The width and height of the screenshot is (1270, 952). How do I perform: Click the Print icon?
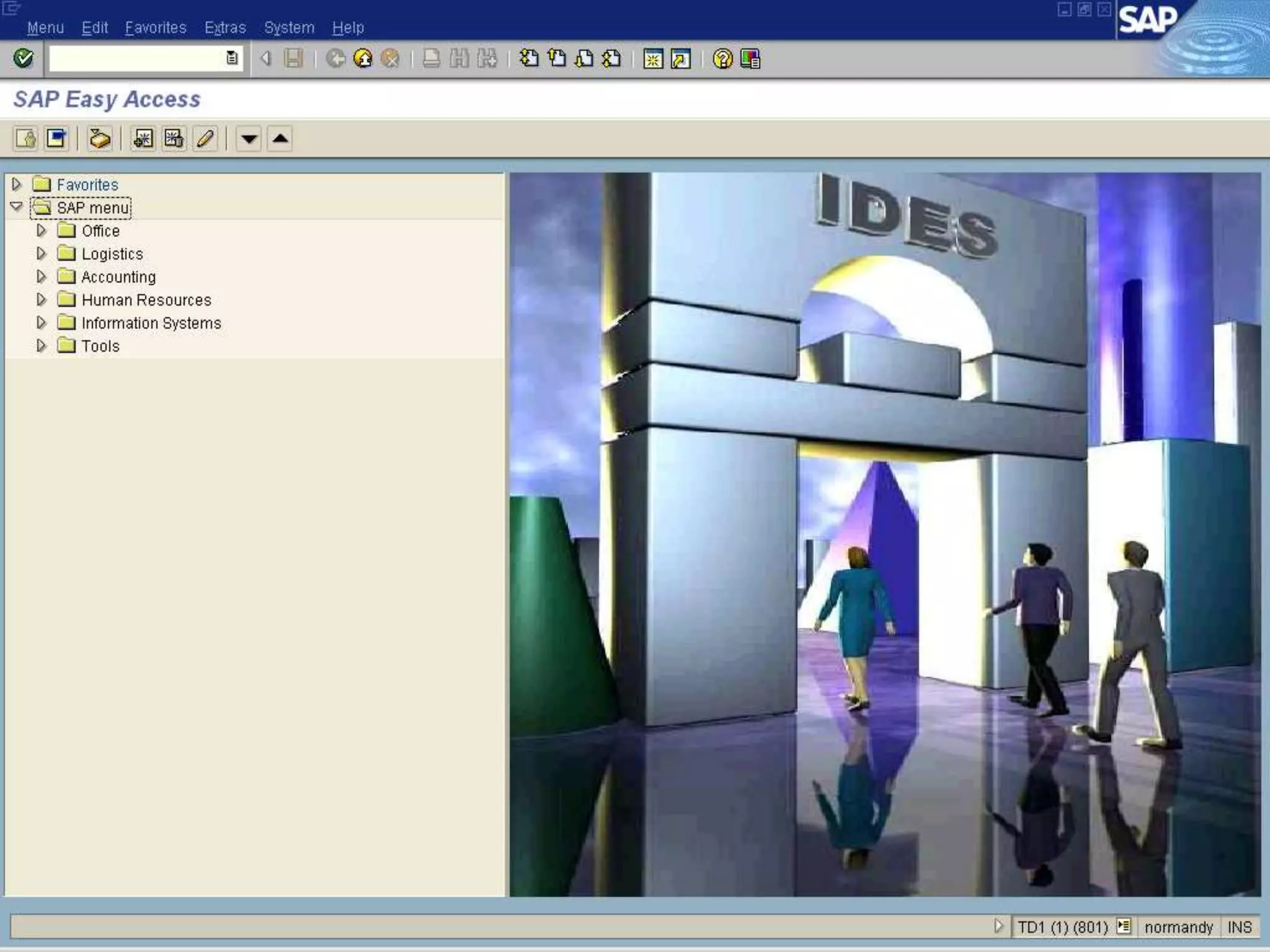[432, 59]
